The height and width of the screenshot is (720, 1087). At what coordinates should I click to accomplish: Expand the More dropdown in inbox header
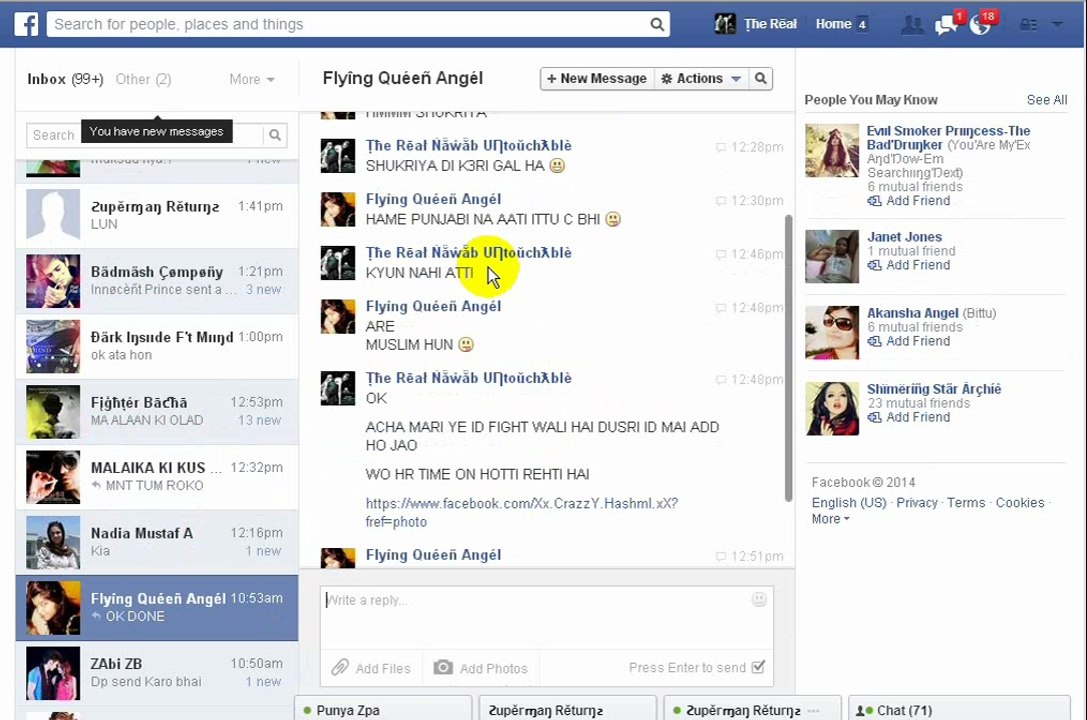pyautogui.click(x=252, y=79)
